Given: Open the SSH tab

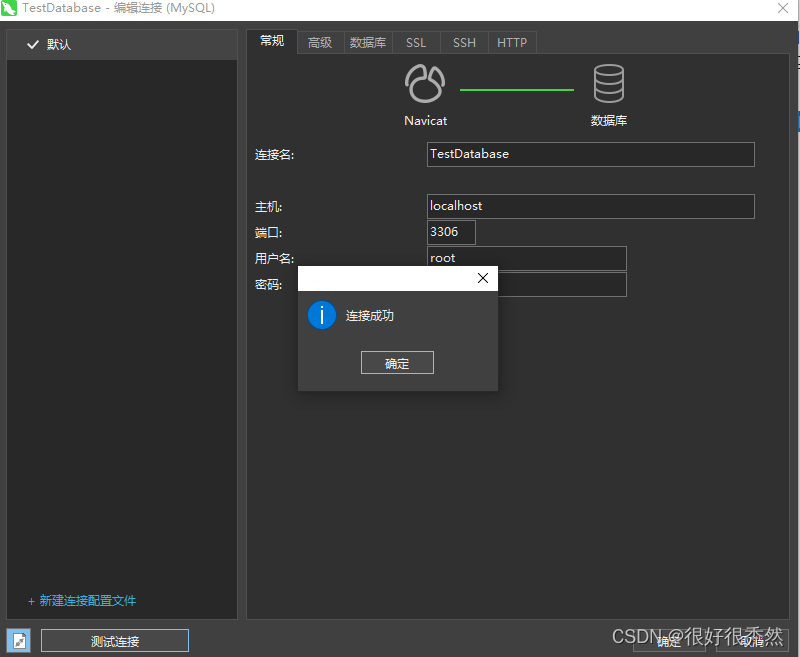Looking at the screenshot, I should 464,43.
